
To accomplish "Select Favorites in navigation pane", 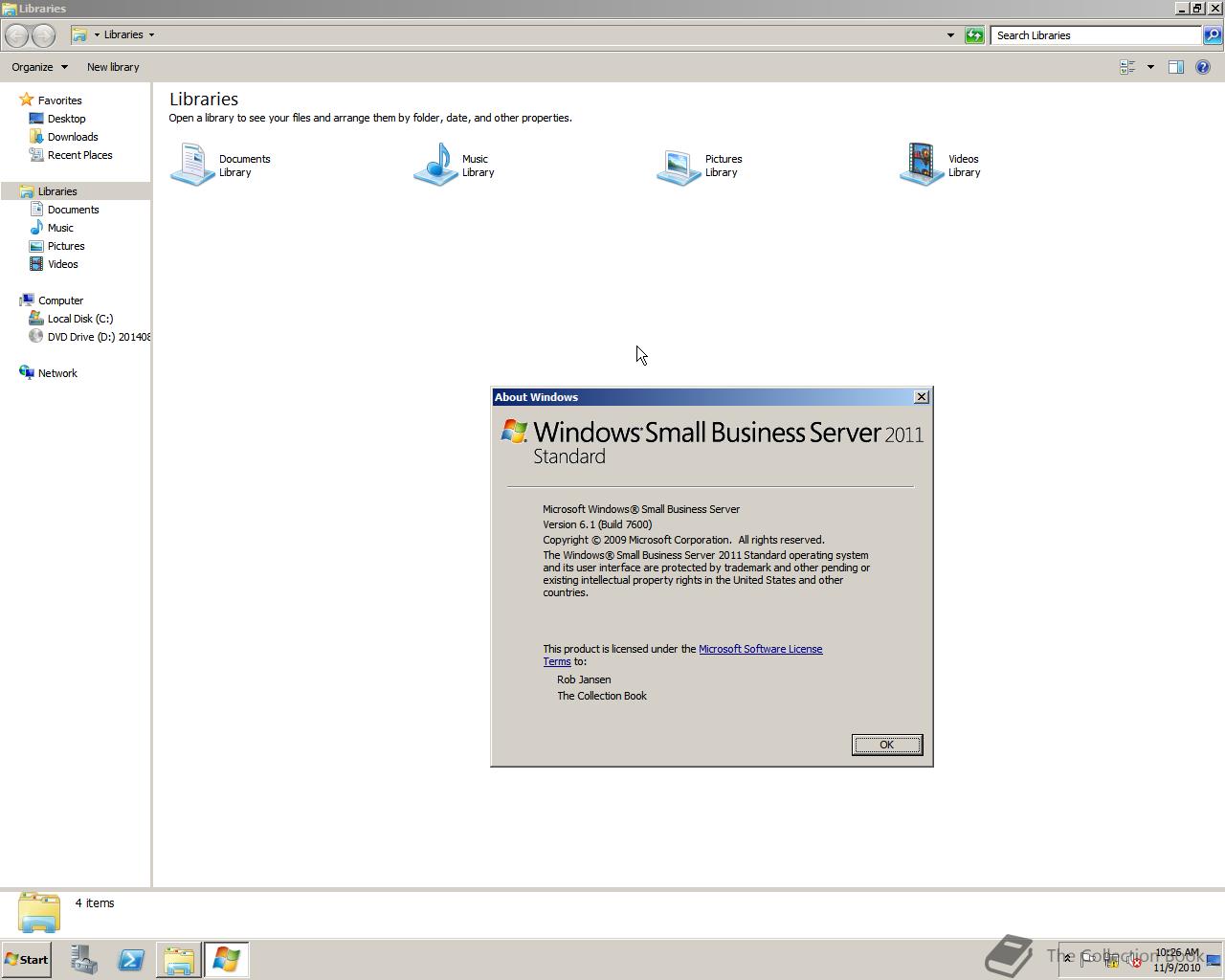I will tap(59, 100).
